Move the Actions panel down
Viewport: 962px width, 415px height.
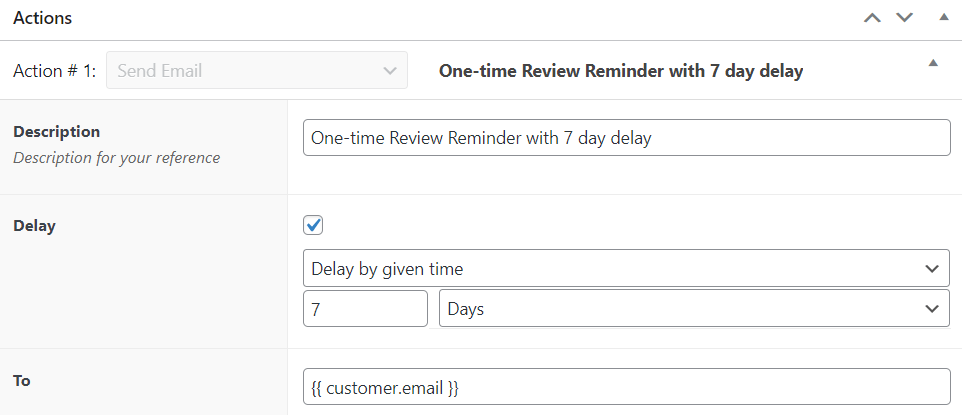tap(904, 18)
